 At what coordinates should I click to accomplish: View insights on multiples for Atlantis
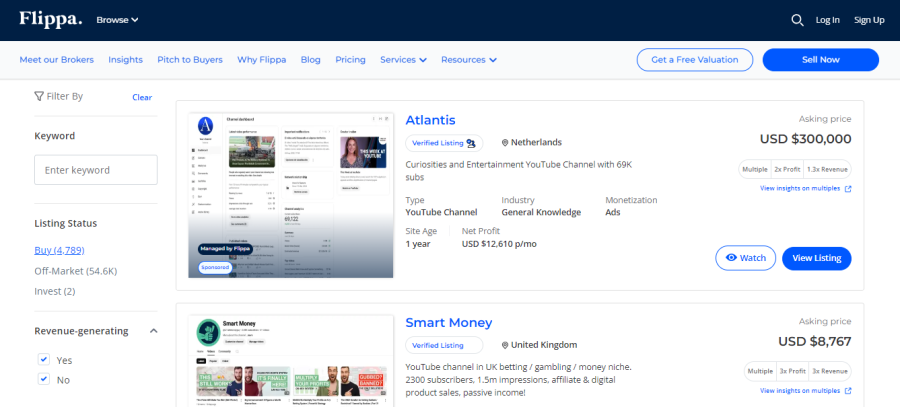(x=800, y=188)
